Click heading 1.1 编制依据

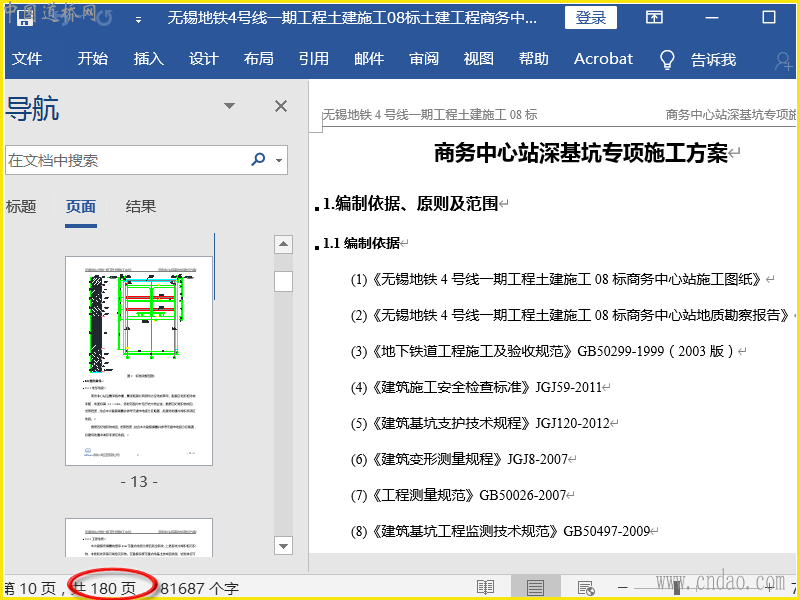[361, 243]
